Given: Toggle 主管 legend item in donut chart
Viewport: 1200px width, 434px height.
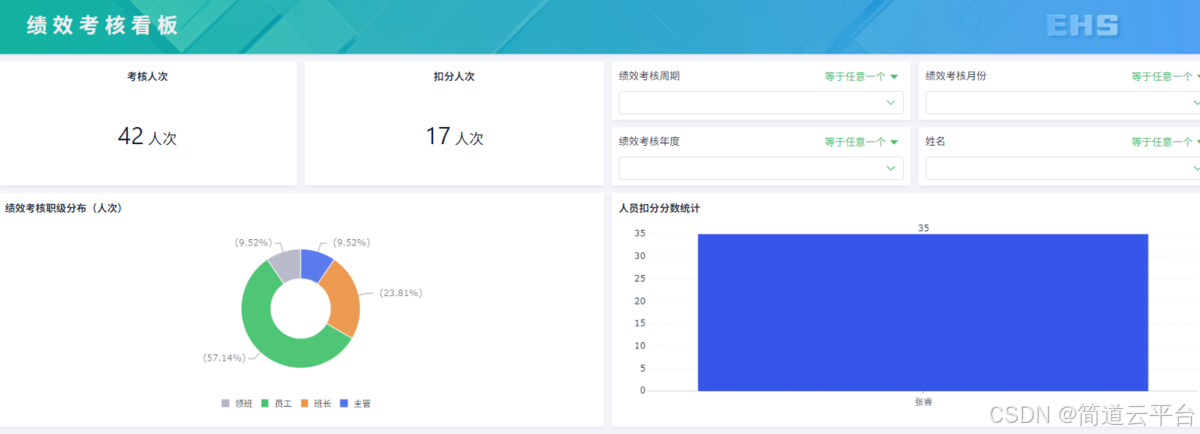Looking at the screenshot, I should [355, 404].
